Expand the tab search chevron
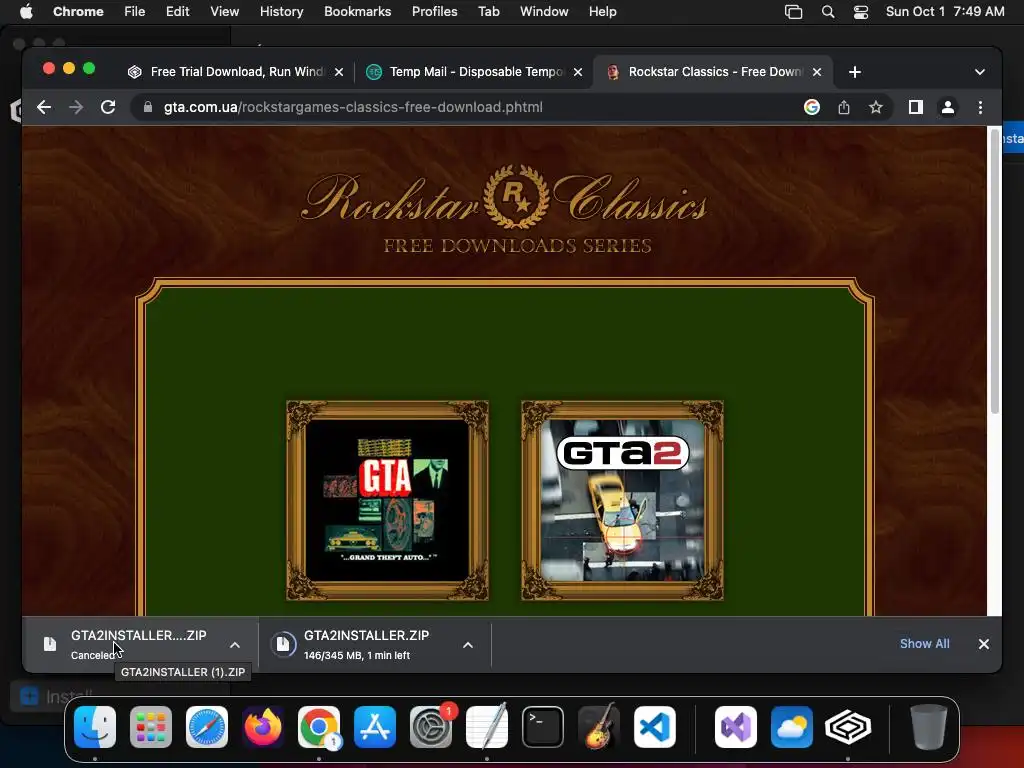Viewport: 1024px width, 768px height. (x=980, y=72)
